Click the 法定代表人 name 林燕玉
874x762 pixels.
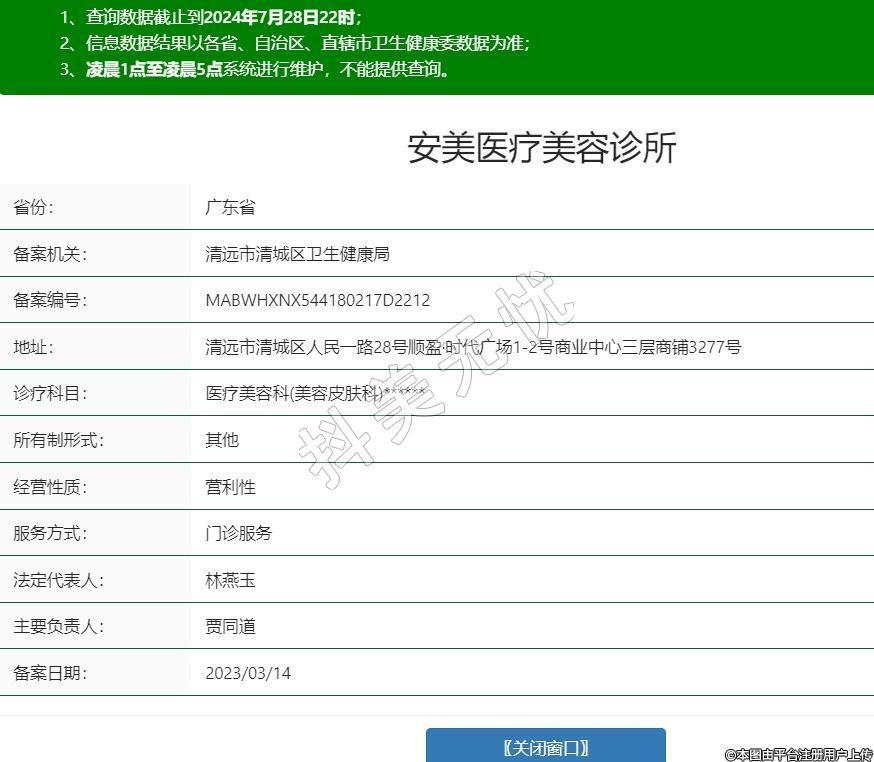click(230, 580)
